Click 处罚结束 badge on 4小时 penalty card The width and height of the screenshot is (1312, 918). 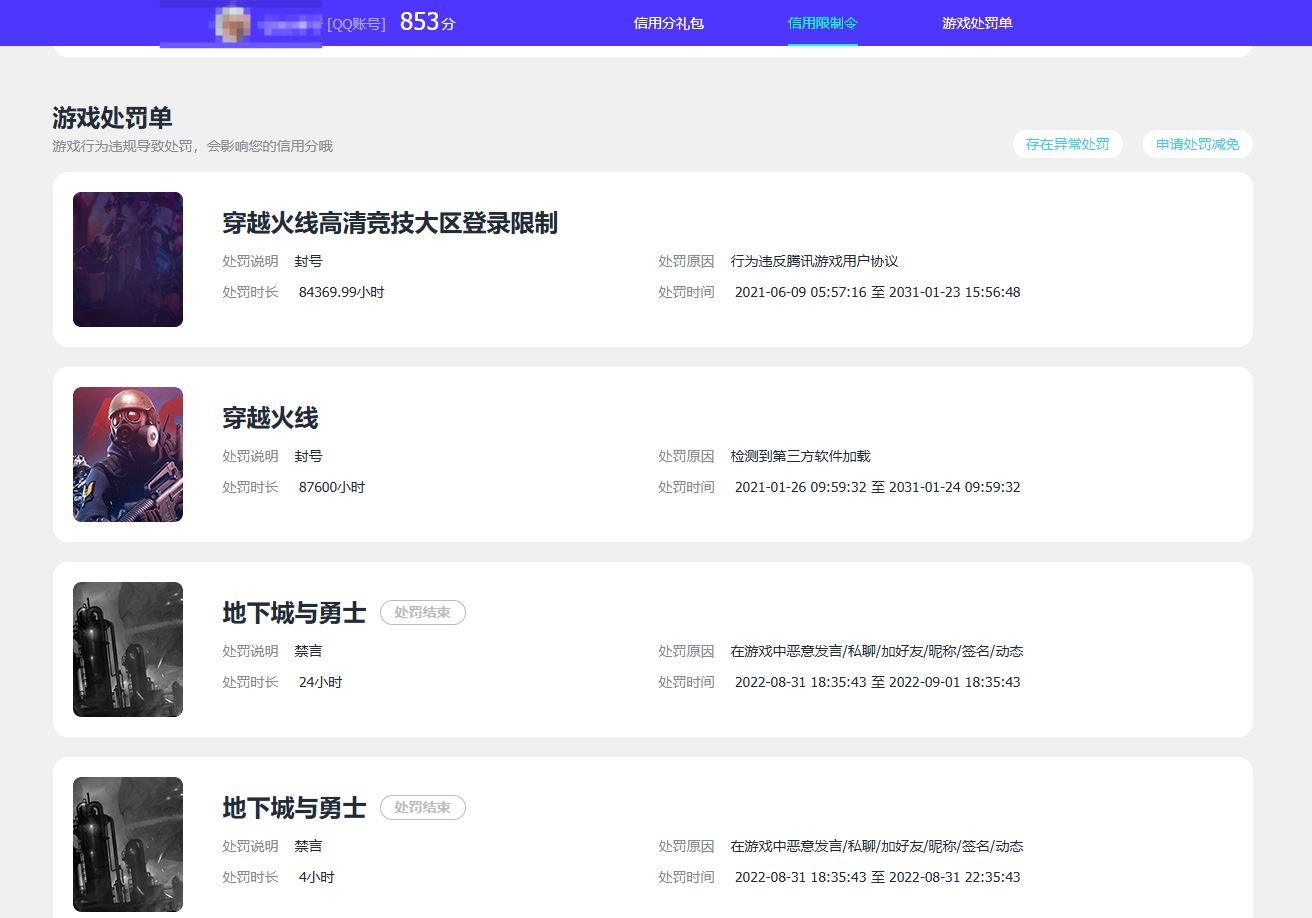click(x=423, y=808)
